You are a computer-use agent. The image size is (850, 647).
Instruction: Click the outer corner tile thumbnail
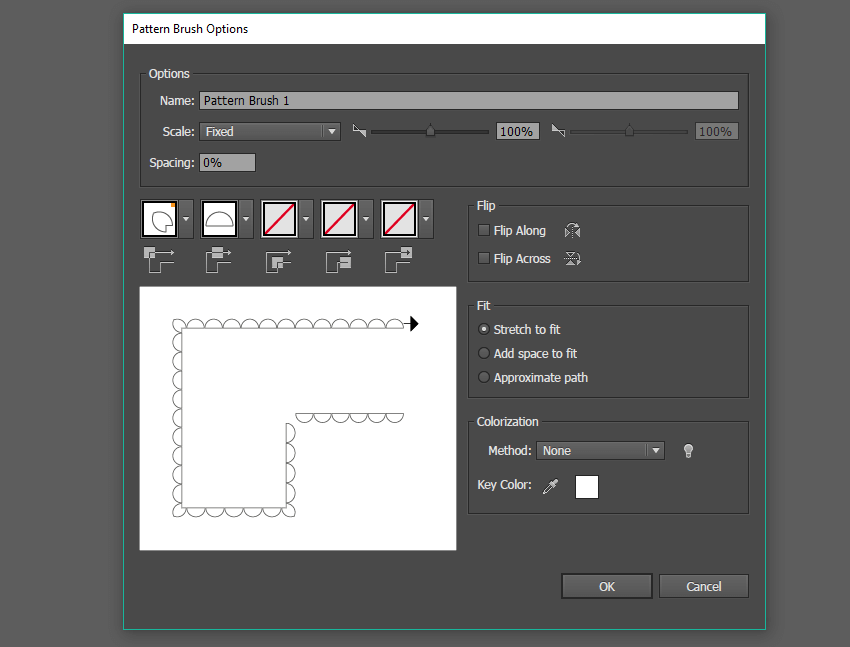tap(159, 218)
